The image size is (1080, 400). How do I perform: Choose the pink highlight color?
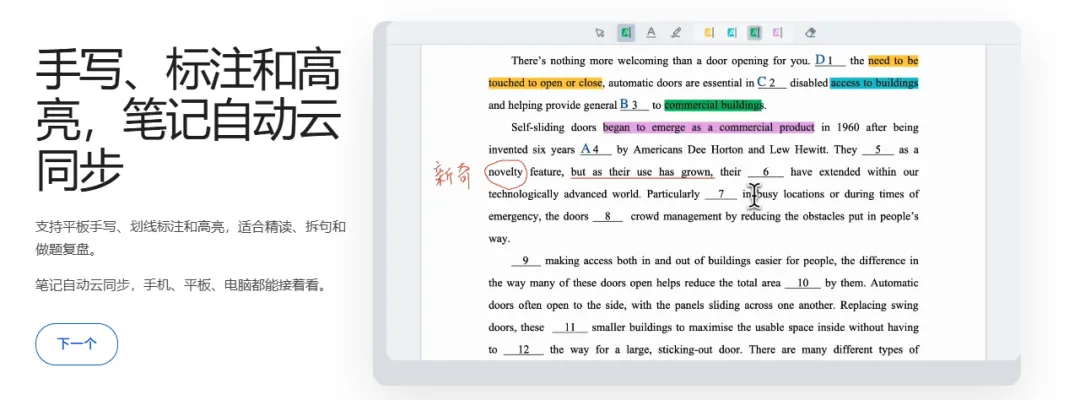pos(777,32)
